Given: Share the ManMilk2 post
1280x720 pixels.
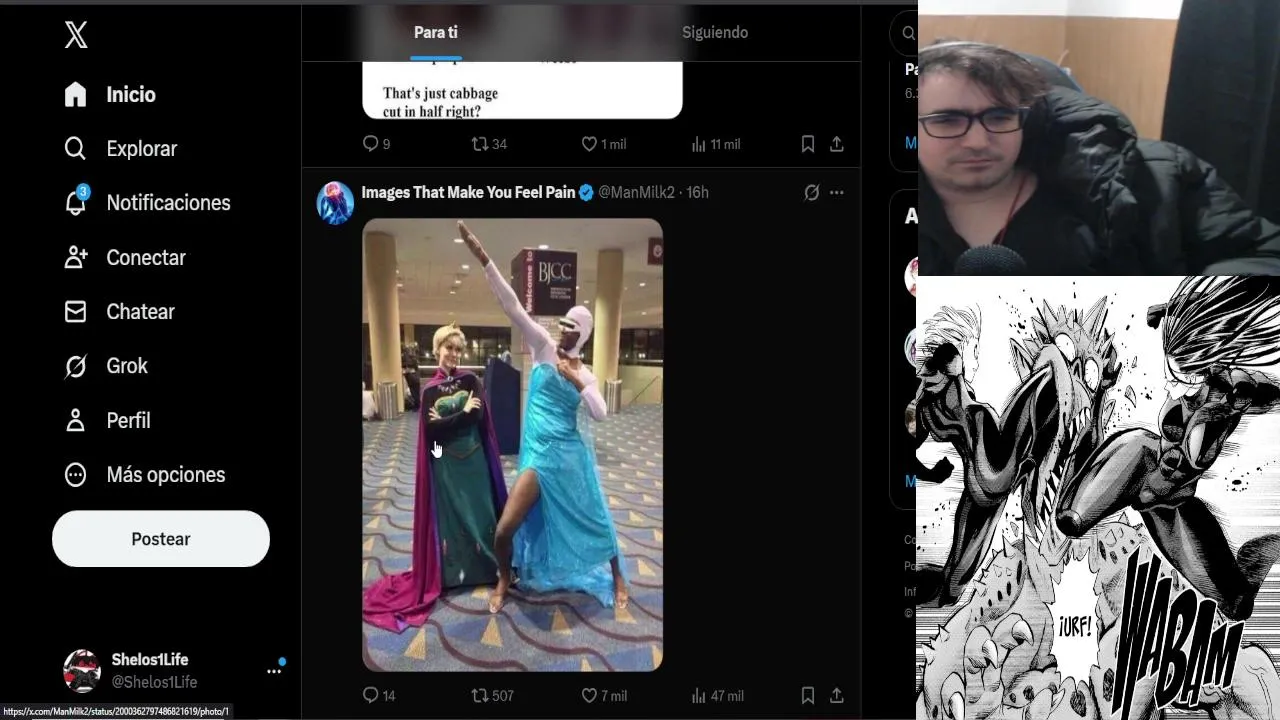Looking at the screenshot, I should (837, 695).
